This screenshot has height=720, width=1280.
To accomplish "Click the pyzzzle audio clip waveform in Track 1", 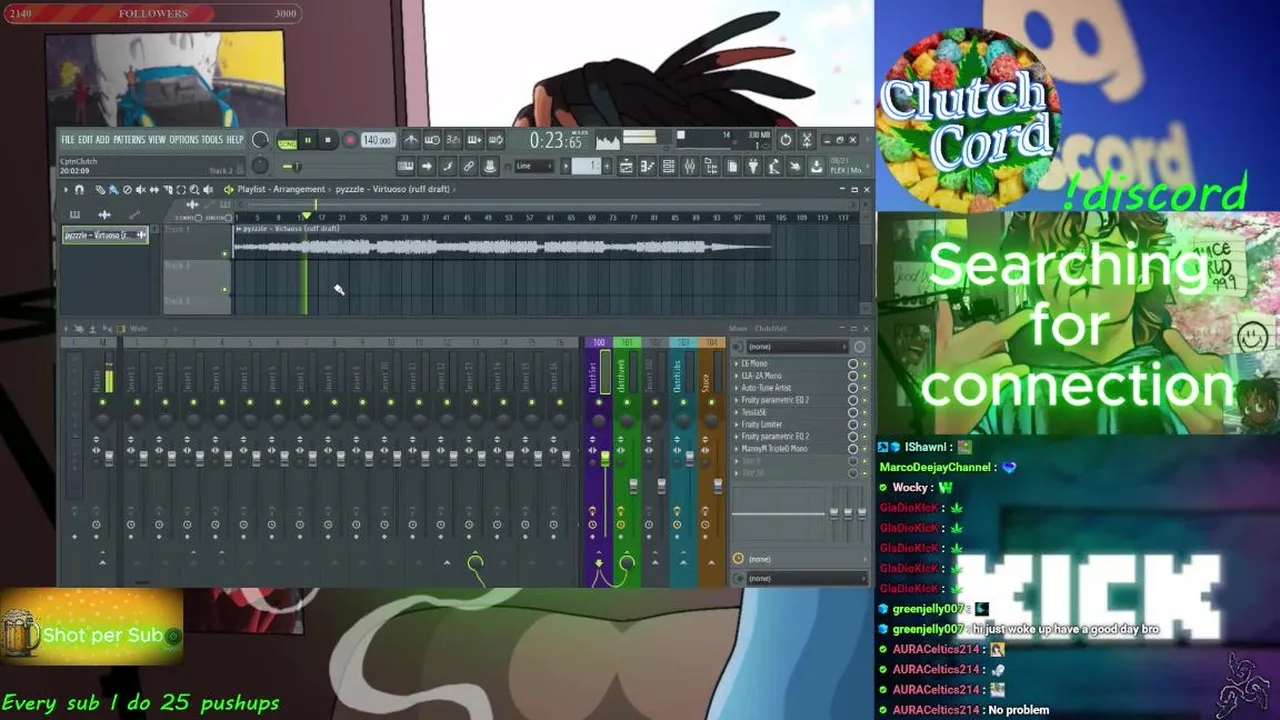I will pos(503,247).
